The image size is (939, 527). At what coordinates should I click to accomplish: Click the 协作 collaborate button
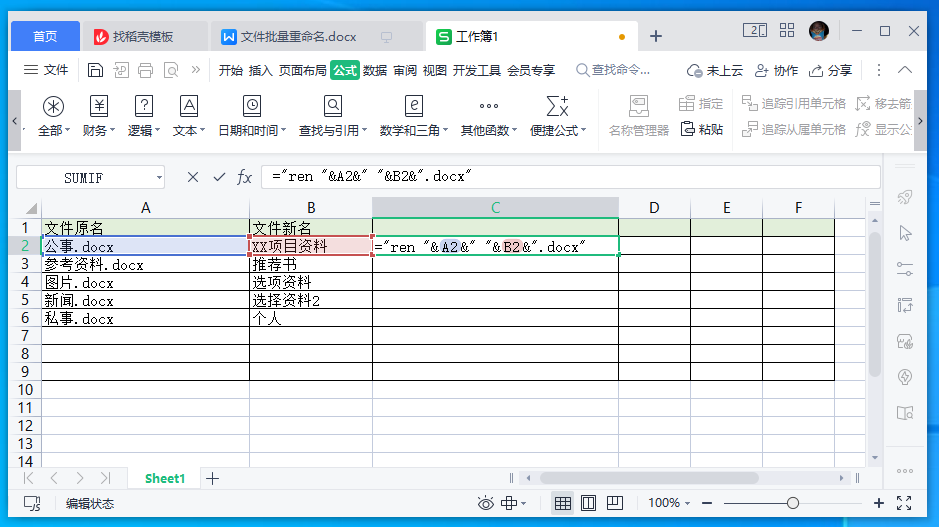(776, 71)
